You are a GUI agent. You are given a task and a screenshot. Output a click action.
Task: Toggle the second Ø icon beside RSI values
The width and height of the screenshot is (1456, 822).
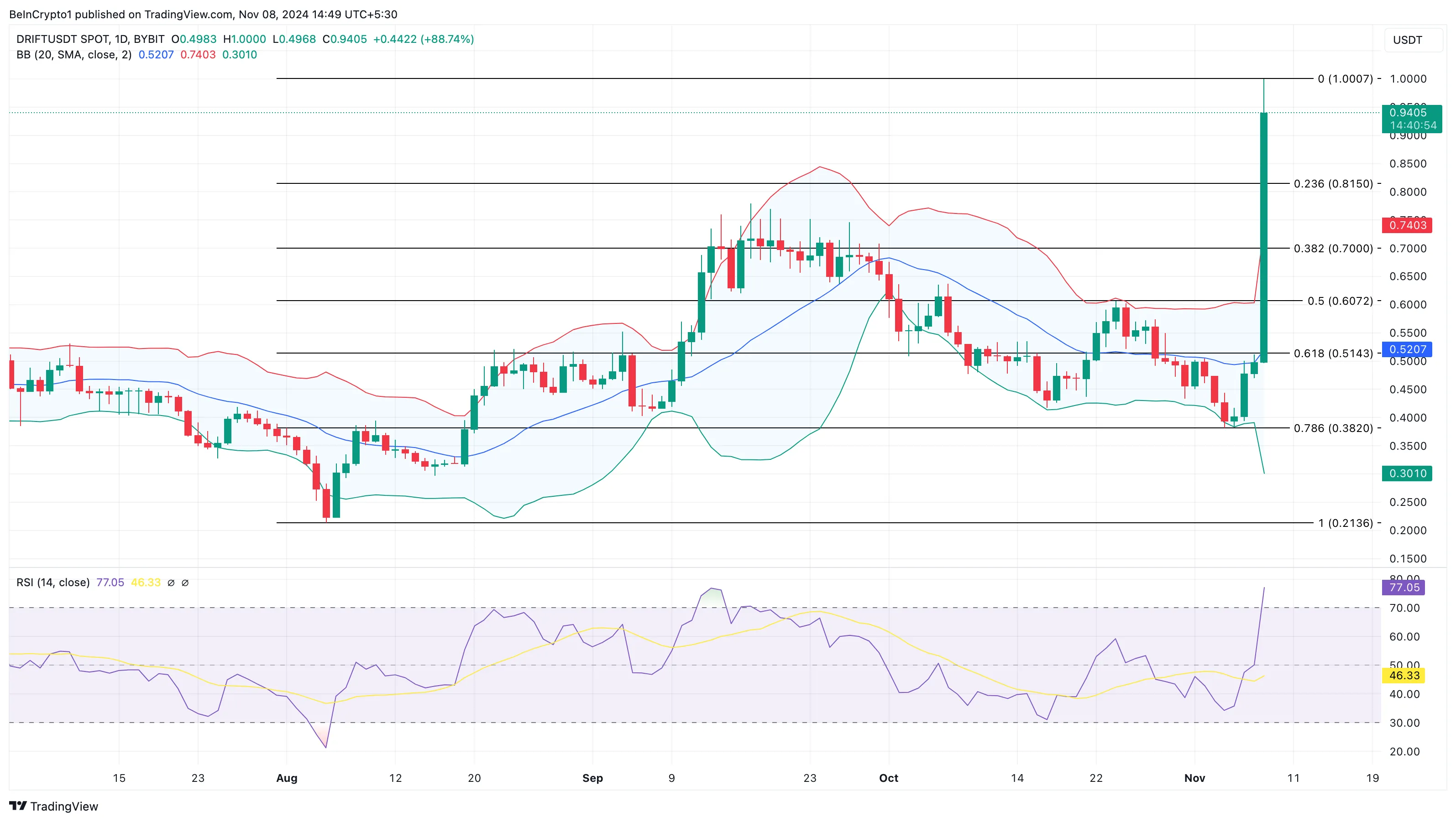tap(185, 583)
